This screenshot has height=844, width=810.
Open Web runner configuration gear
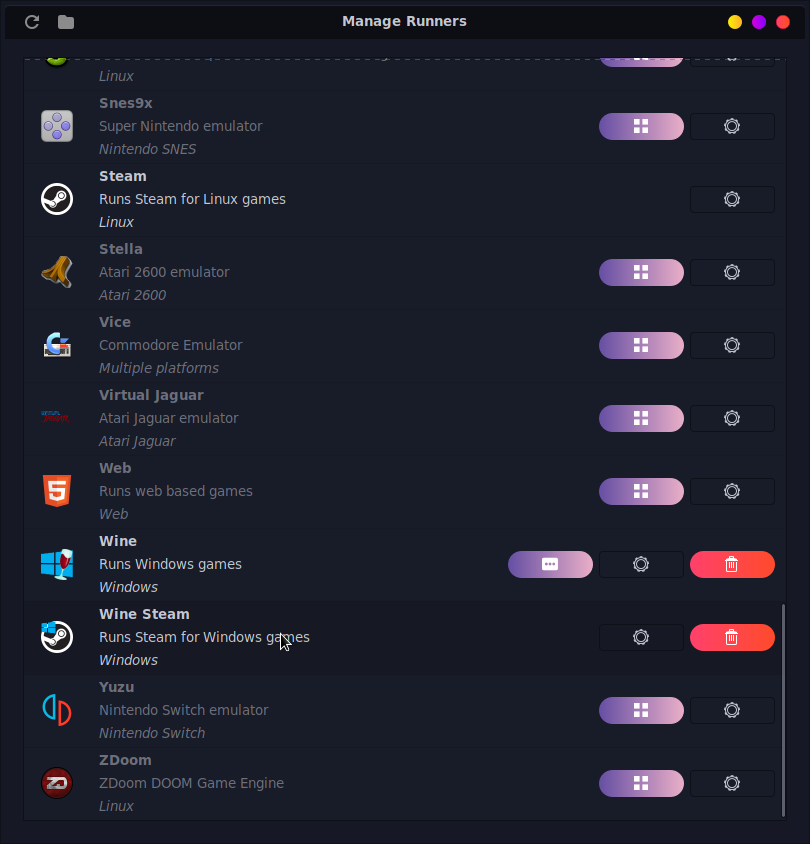732,491
